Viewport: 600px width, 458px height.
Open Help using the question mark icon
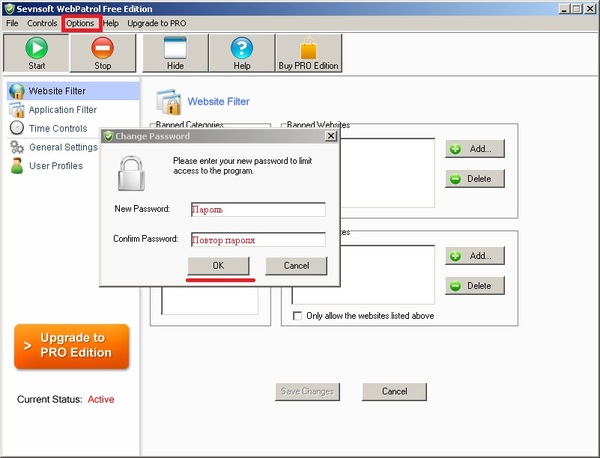(242, 48)
